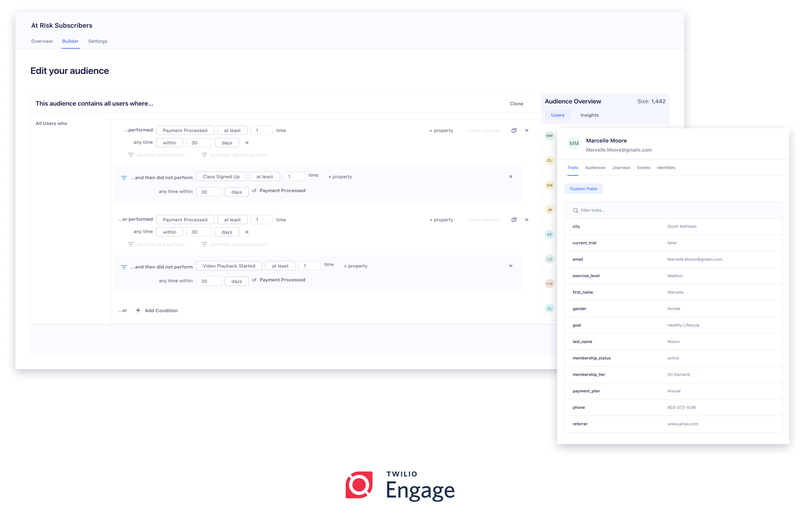Click funnel icon beside Video Playback Started step
The height and width of the screenshot is (527, 800).
pyautogui.click(x=124, y=267)
